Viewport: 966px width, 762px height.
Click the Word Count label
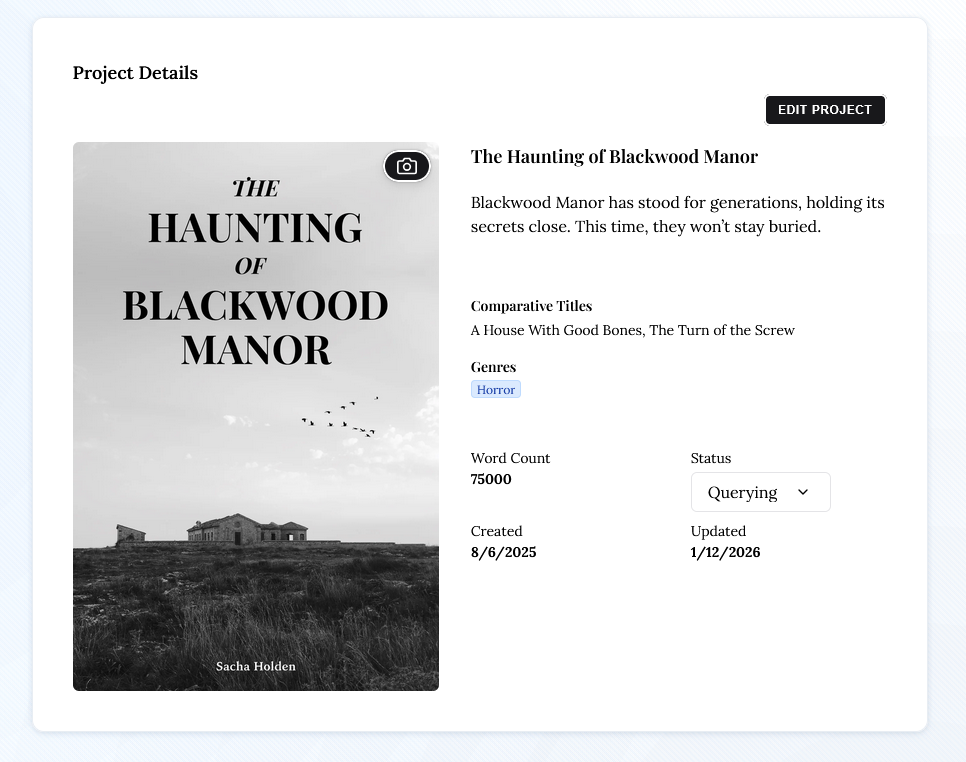(510, 458)
